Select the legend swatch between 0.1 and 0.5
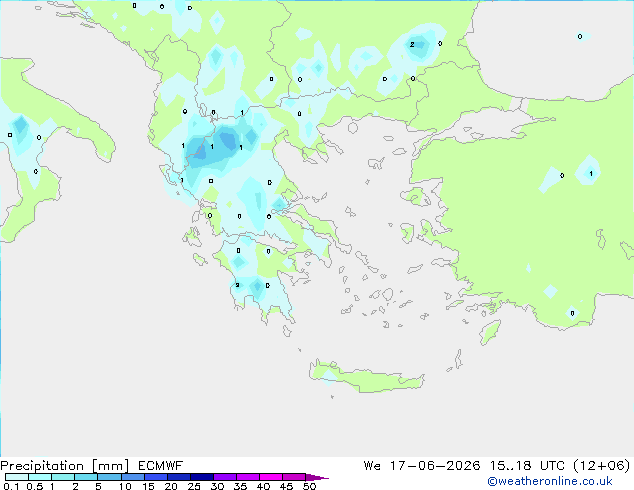Image resolution: width=634 pixels, height=490 pixels. click(17, 477)
